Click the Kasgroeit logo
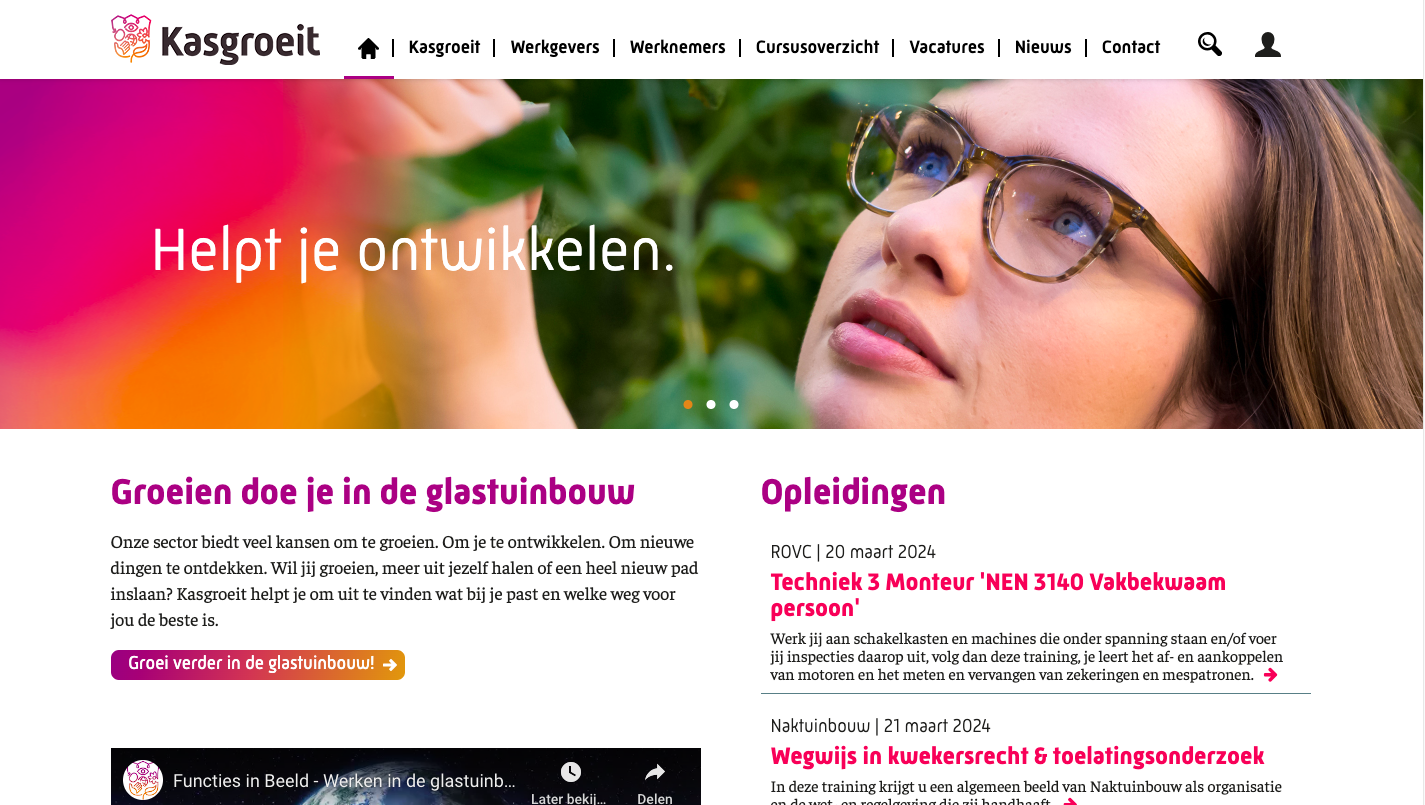This screenshot has width=1425, height=805. click(215, 40)
